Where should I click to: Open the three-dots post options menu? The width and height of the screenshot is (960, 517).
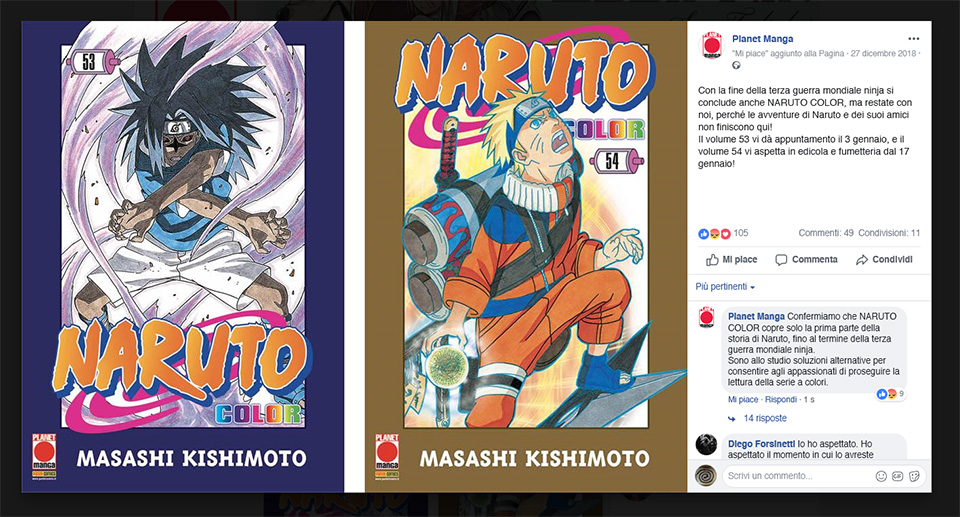point(913,39)
